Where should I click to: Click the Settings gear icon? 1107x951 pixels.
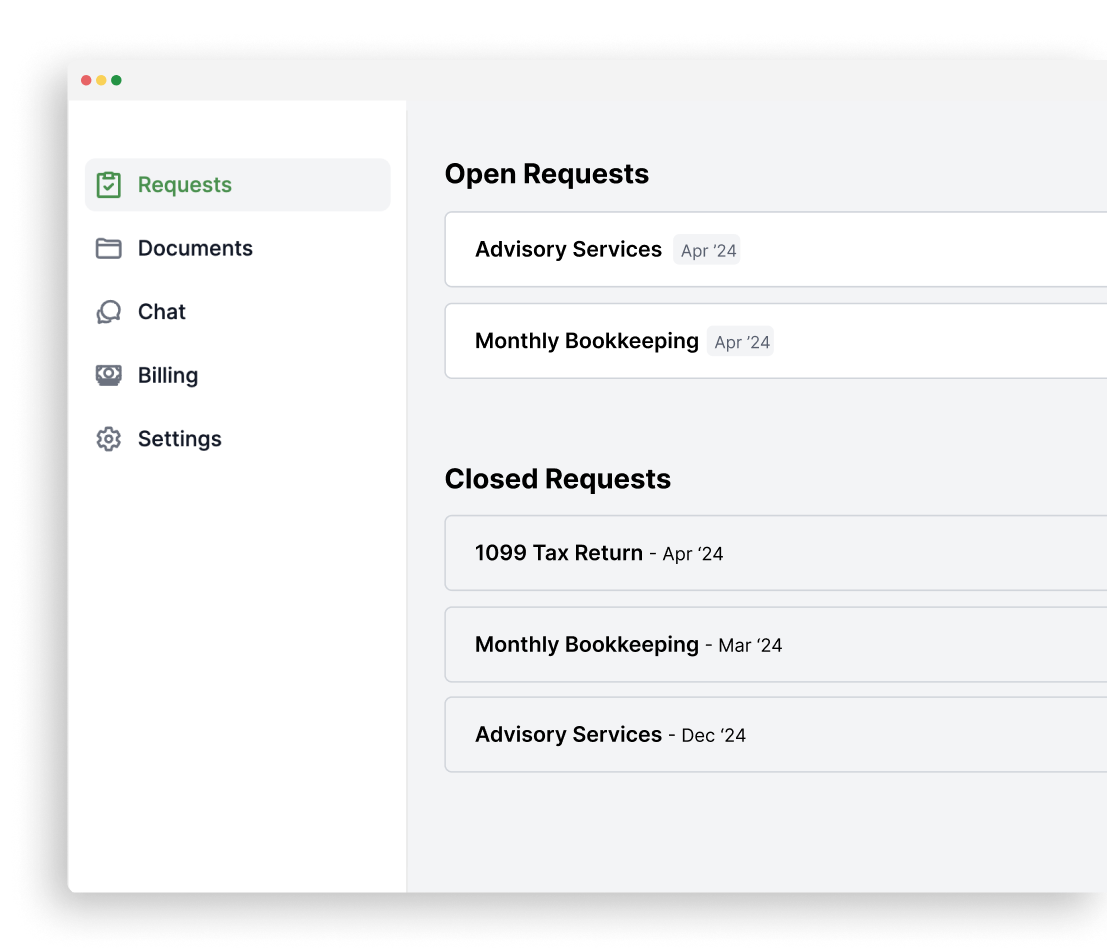(x=108, y=439)
